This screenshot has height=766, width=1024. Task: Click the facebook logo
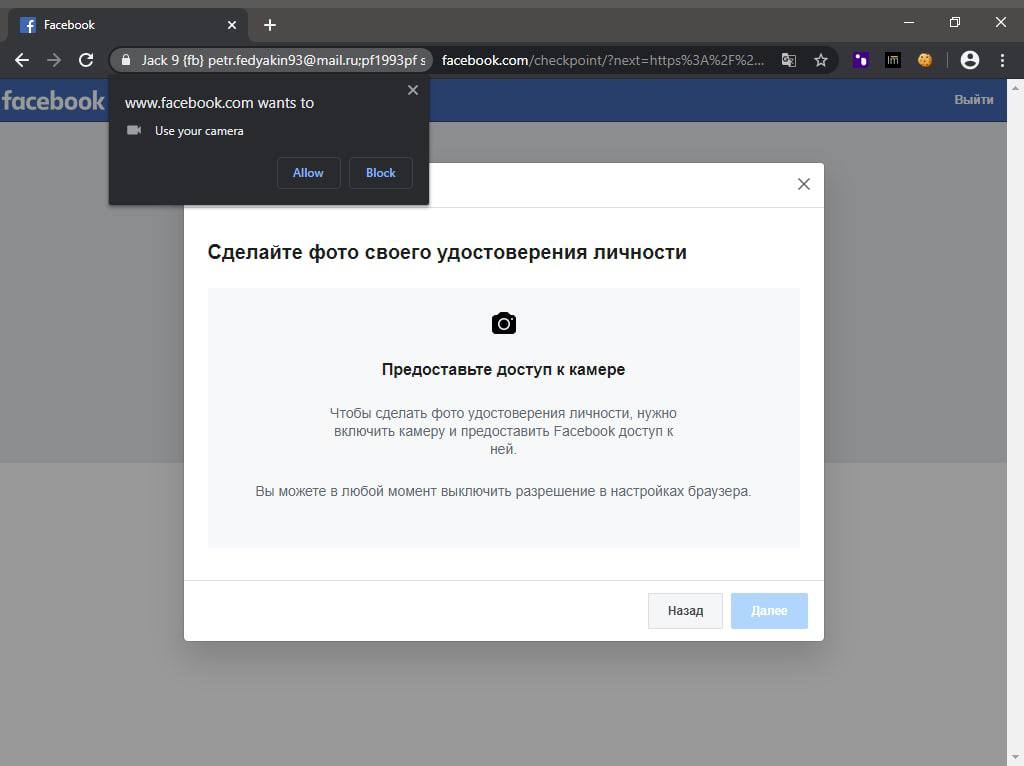point(53,101)
